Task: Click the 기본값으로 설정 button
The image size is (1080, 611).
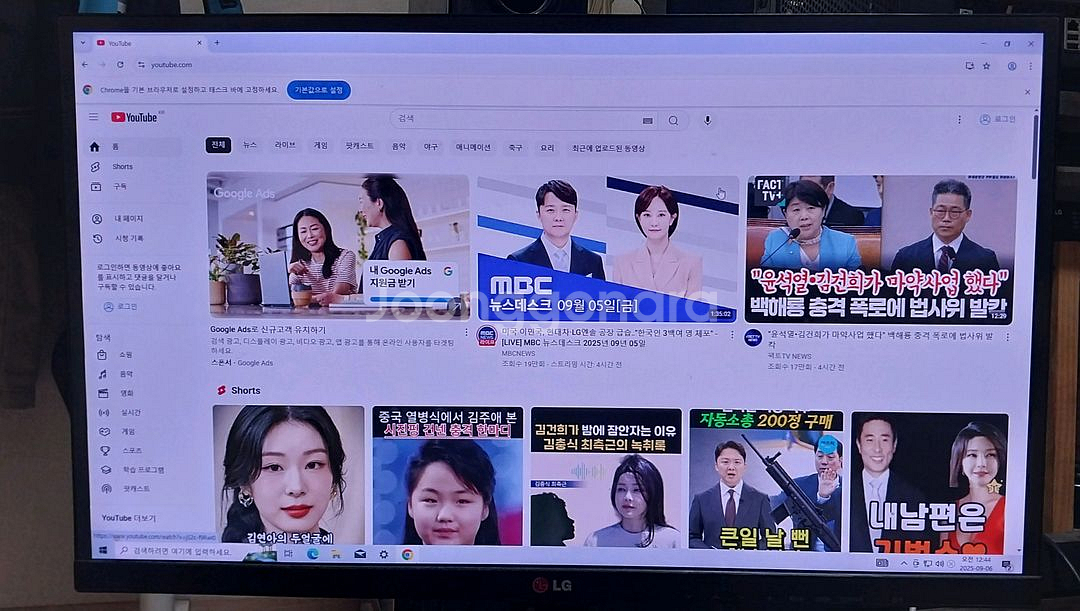Action: click(318, 90)
